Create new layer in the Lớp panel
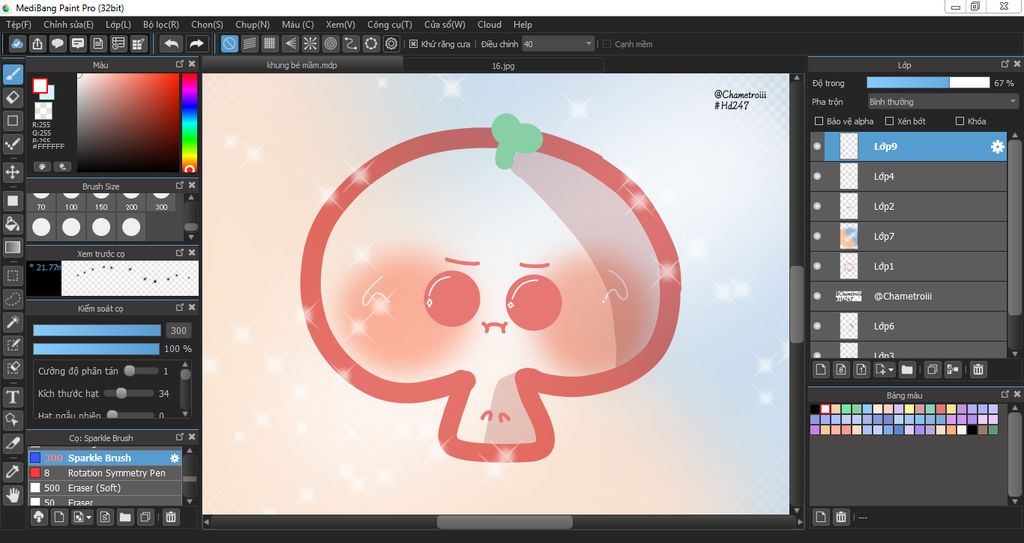 [821, 370]
